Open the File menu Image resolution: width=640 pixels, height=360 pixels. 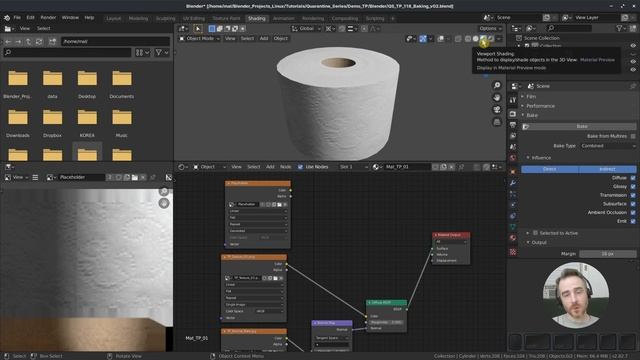pos(17,18)
